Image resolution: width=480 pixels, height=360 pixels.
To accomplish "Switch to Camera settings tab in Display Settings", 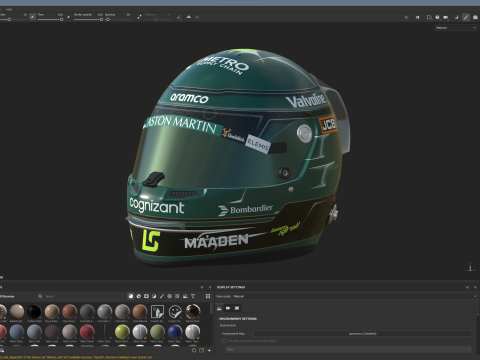I will pos(228,308).
